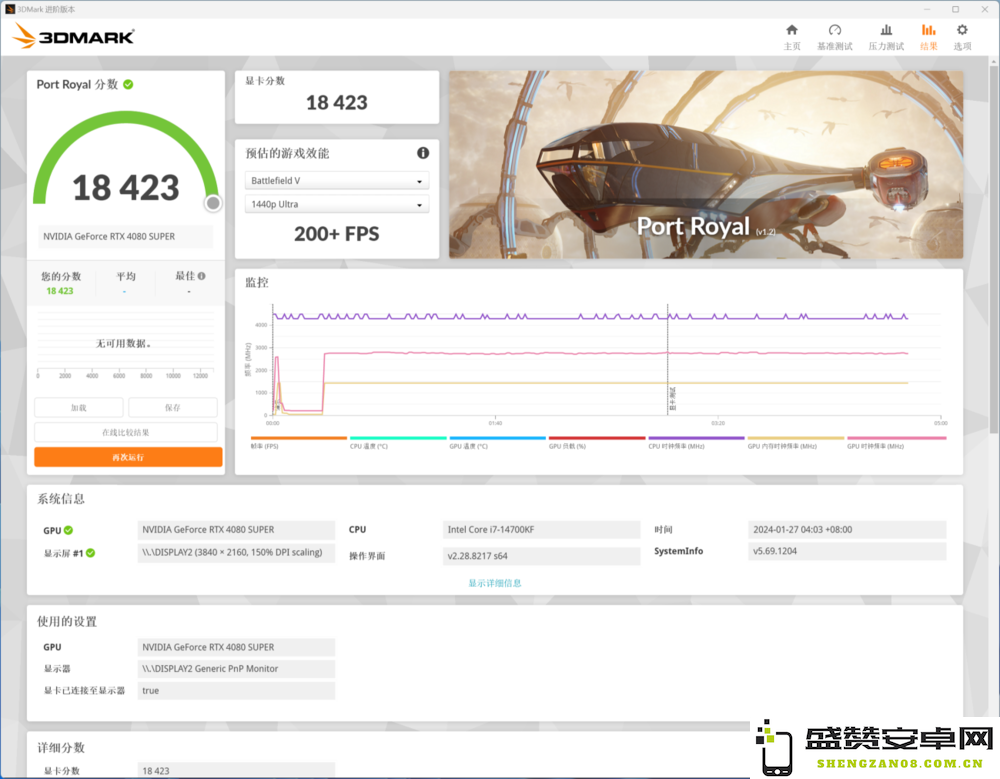The width and height of the screenshot is (1000, 779).
Task: Click the v2.28.8217 s64 version value
Action: 541,556
